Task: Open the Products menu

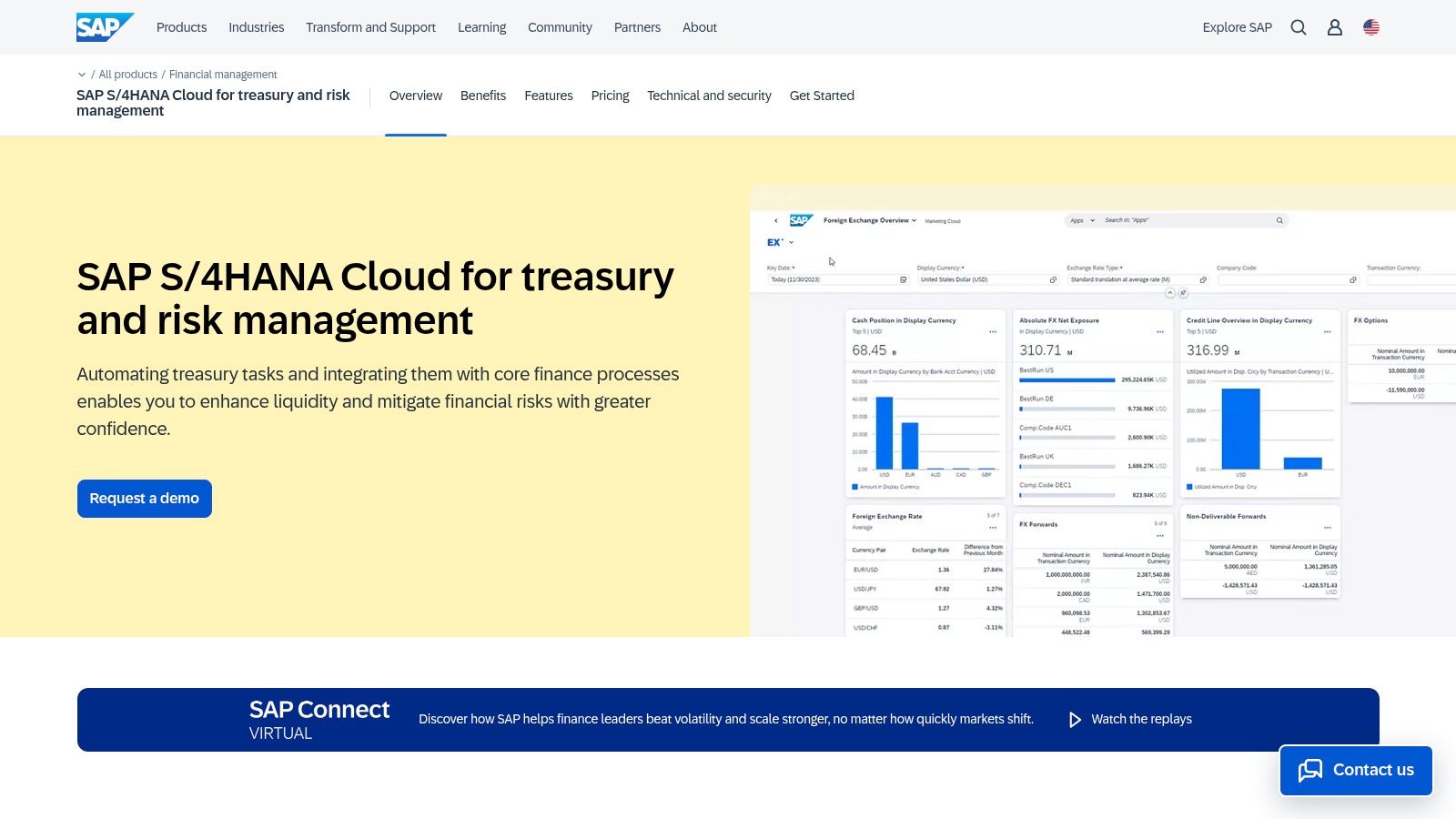Action: [181, 27]
